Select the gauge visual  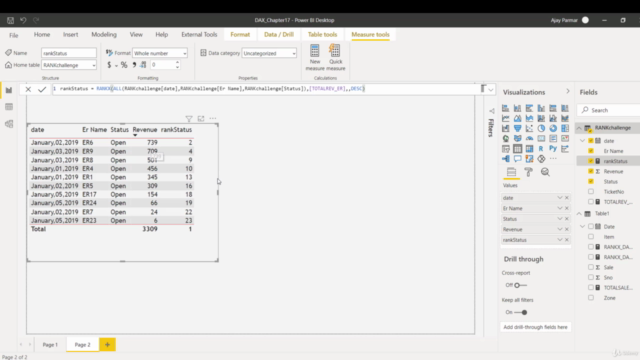click(529, 138)
